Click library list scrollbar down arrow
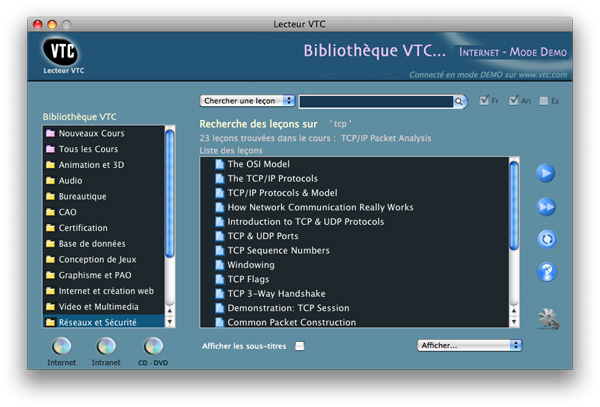This screenshot has height=407, width=600. 170,322
